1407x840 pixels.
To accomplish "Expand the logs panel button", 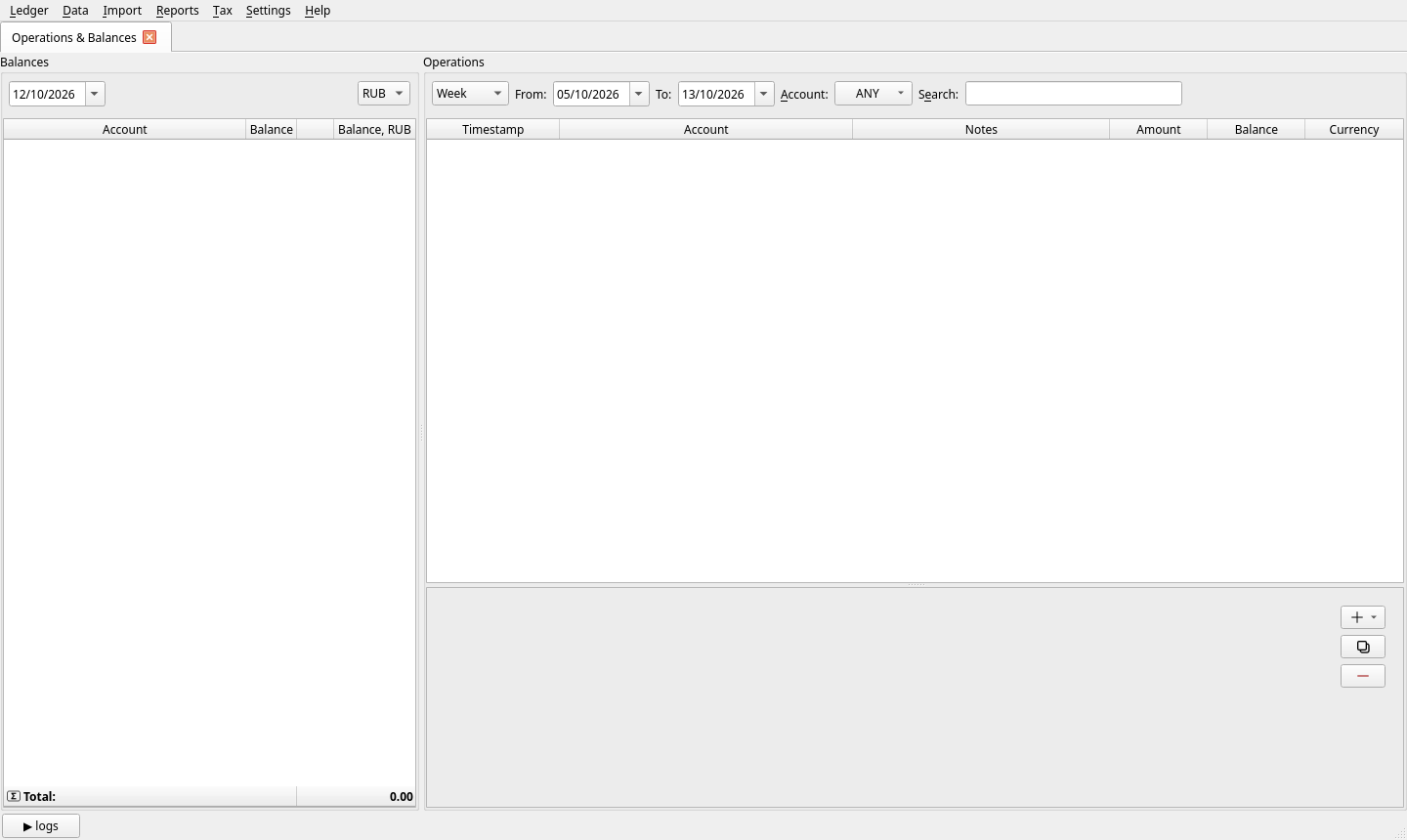I will point(41,826).
